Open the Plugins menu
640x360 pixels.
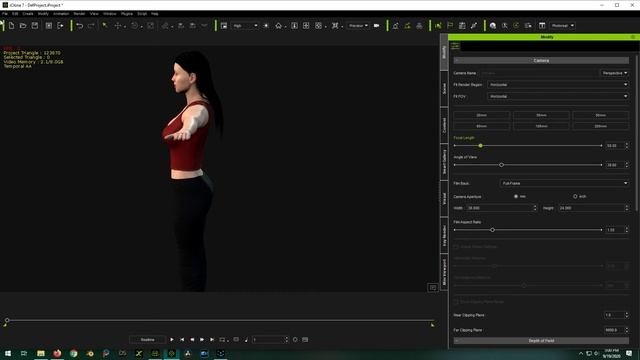(x=127, y=14)
